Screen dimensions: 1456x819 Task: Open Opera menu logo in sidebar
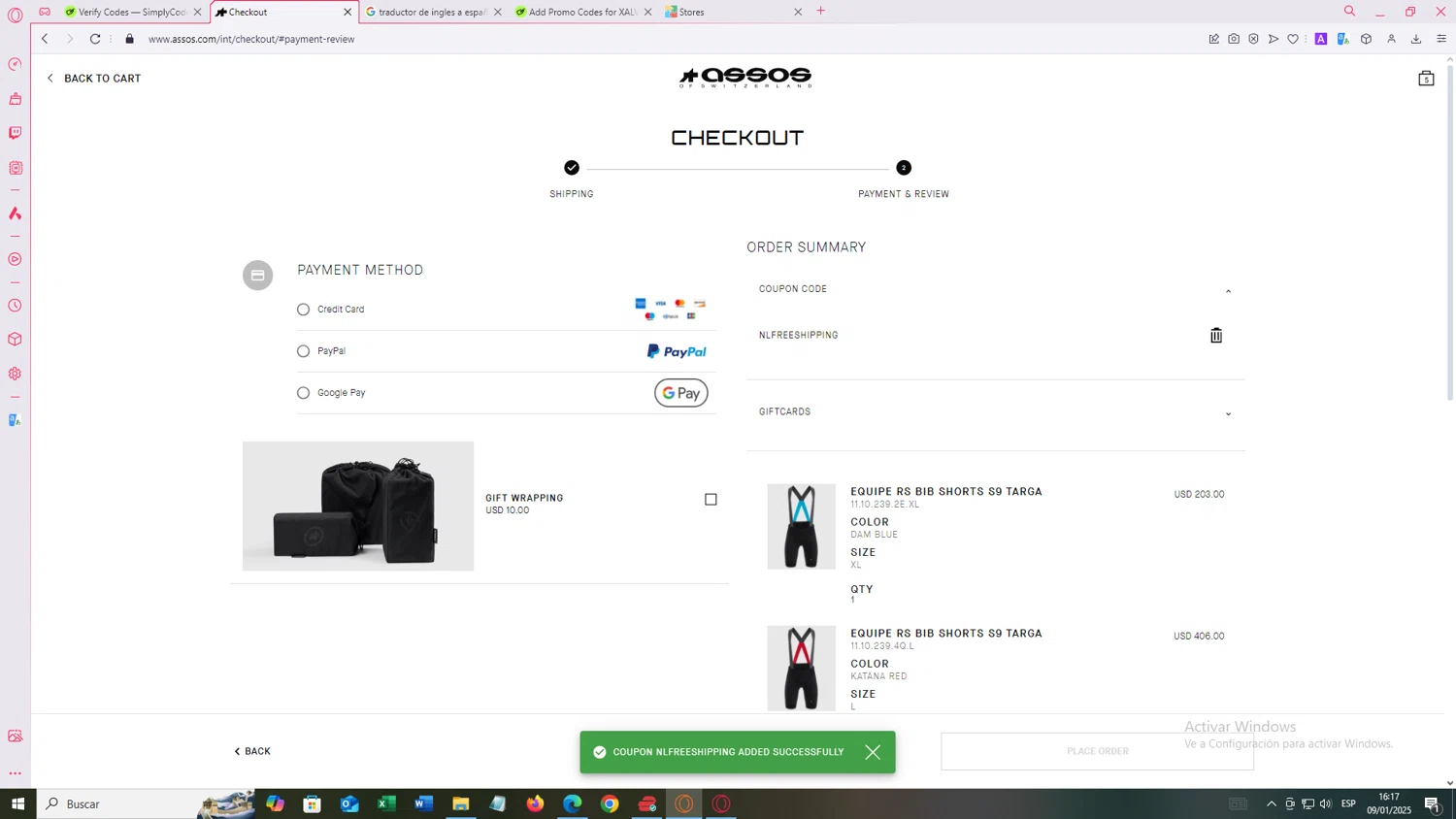[15, 15]
